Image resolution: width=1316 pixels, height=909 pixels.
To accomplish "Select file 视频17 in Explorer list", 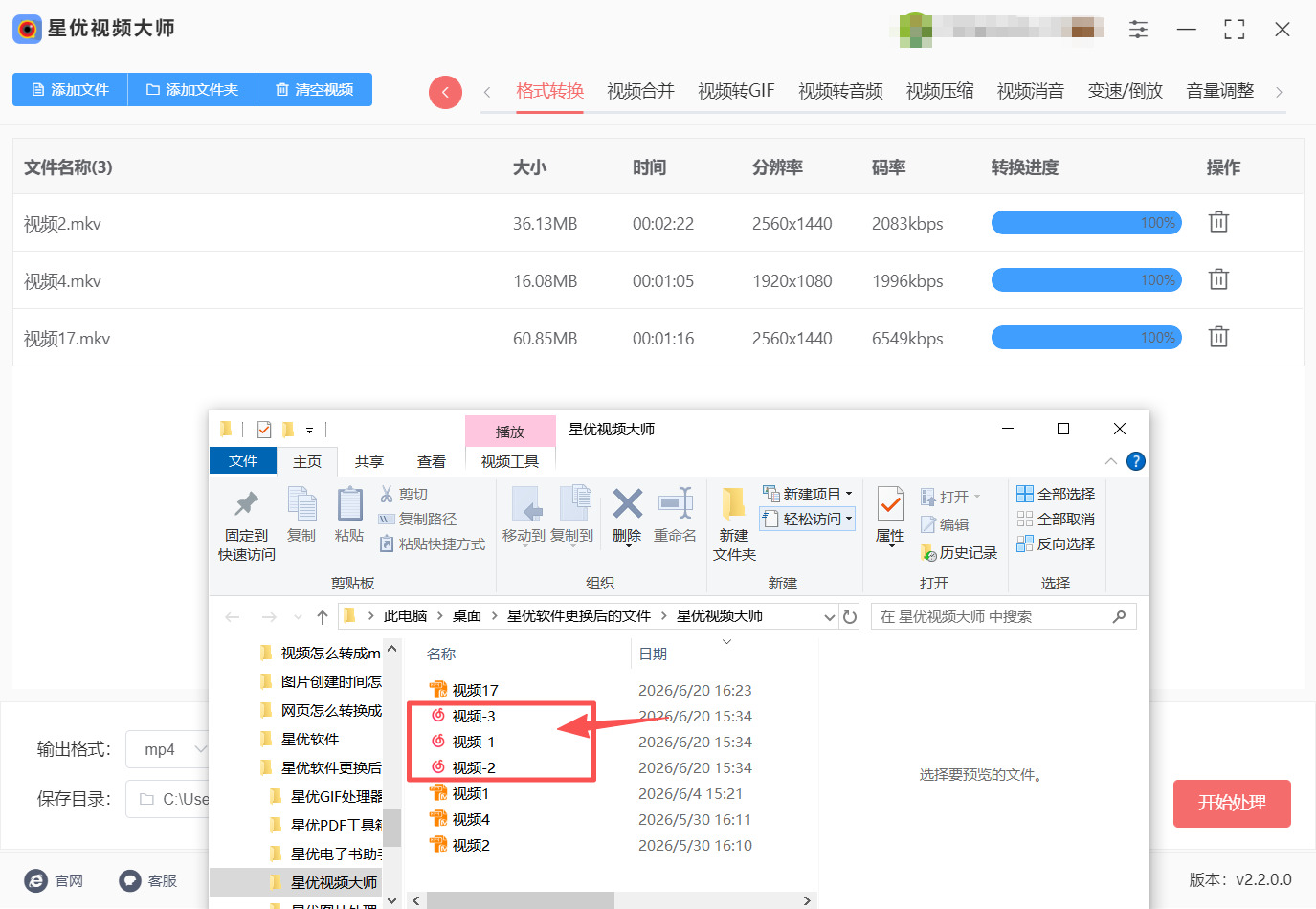I will point(475,690).
